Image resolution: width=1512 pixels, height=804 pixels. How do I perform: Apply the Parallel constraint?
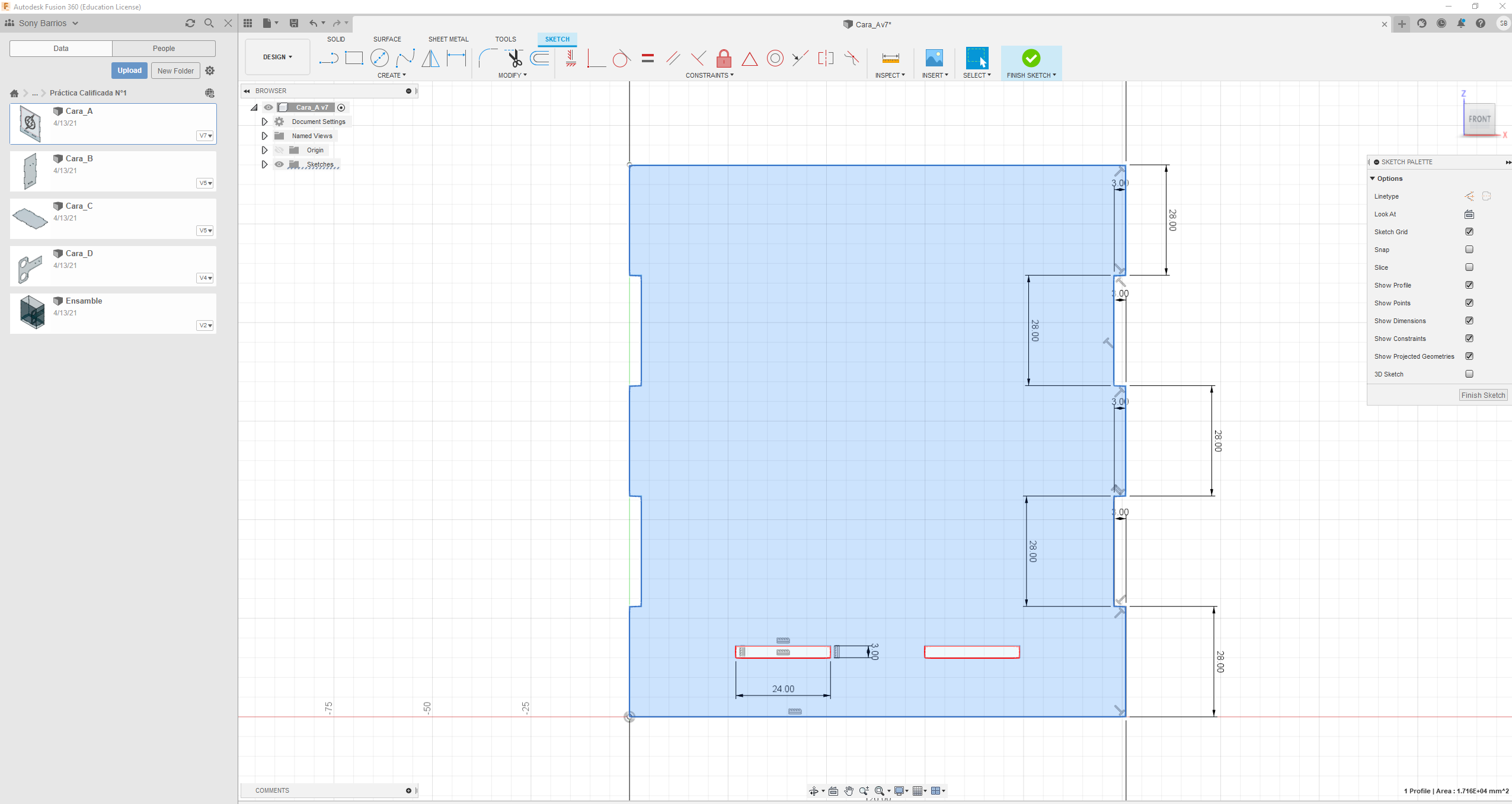(673, 58)
